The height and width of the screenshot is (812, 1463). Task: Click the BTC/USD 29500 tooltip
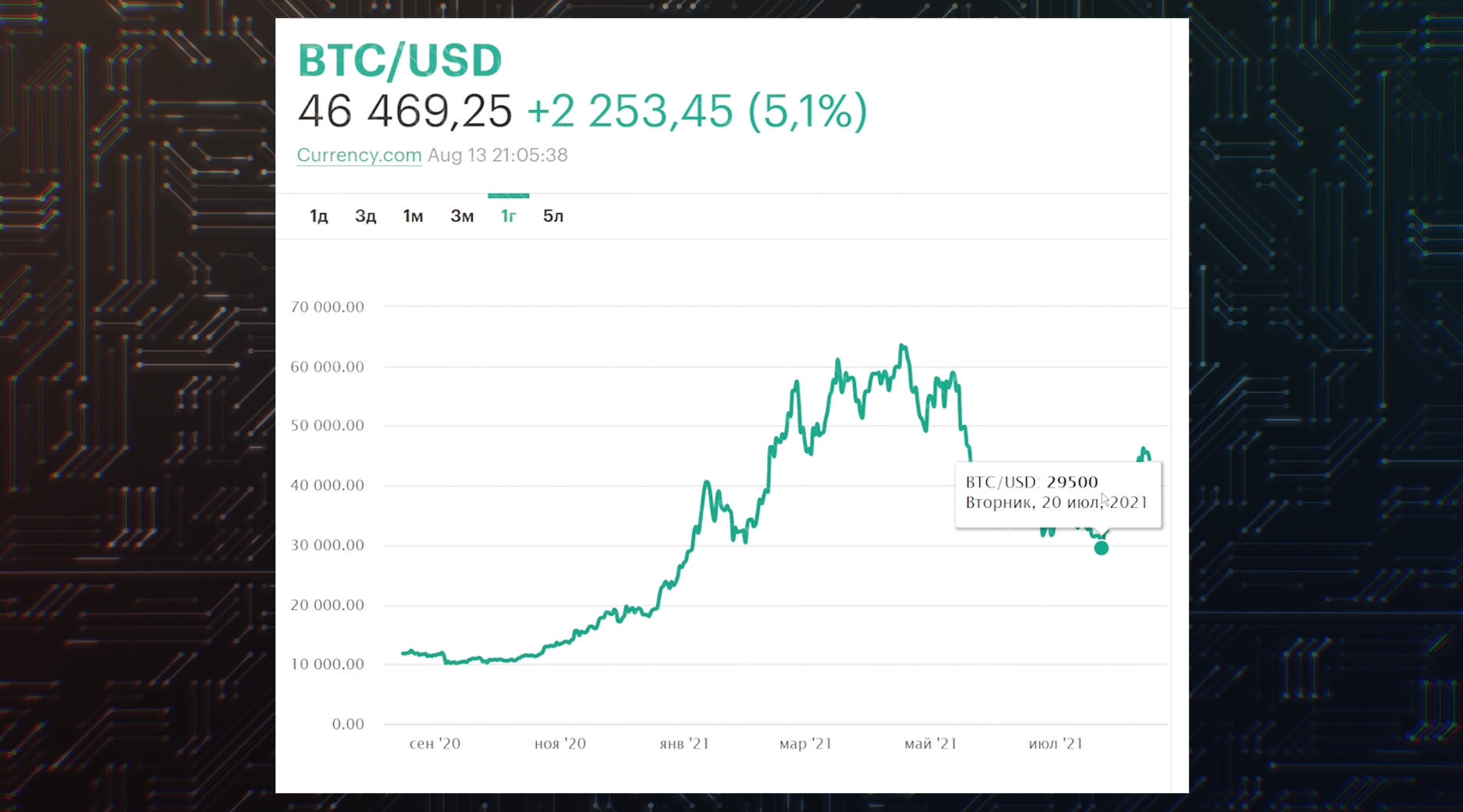pyautogui.click(x=1057, y=493)
